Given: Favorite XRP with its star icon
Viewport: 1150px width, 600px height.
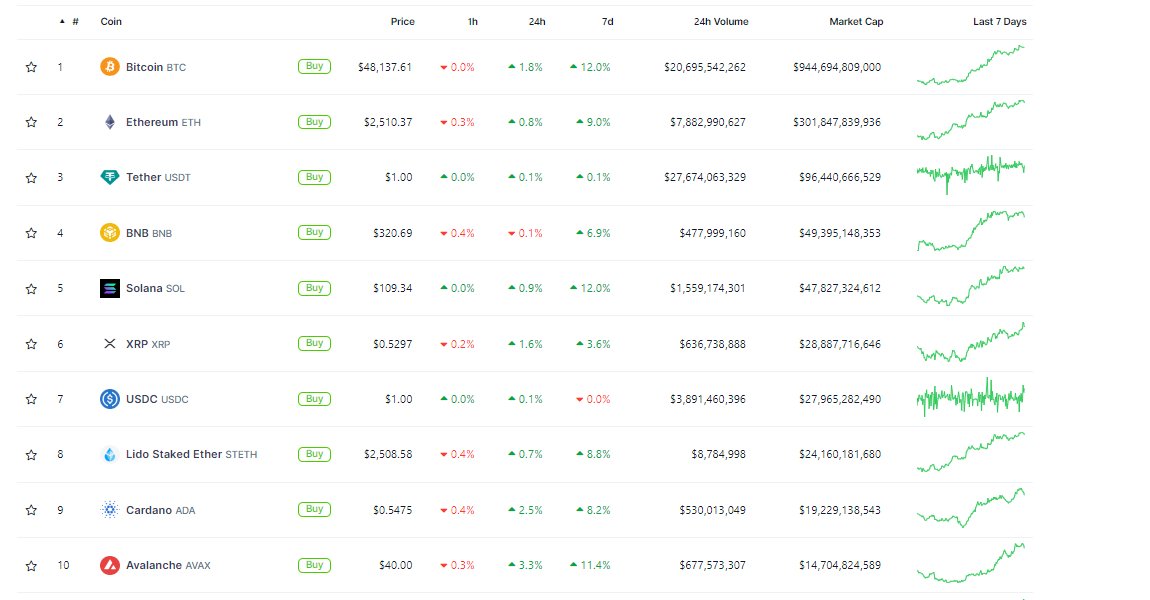Looking at the screenshot, I should click(x=31, y=343).
